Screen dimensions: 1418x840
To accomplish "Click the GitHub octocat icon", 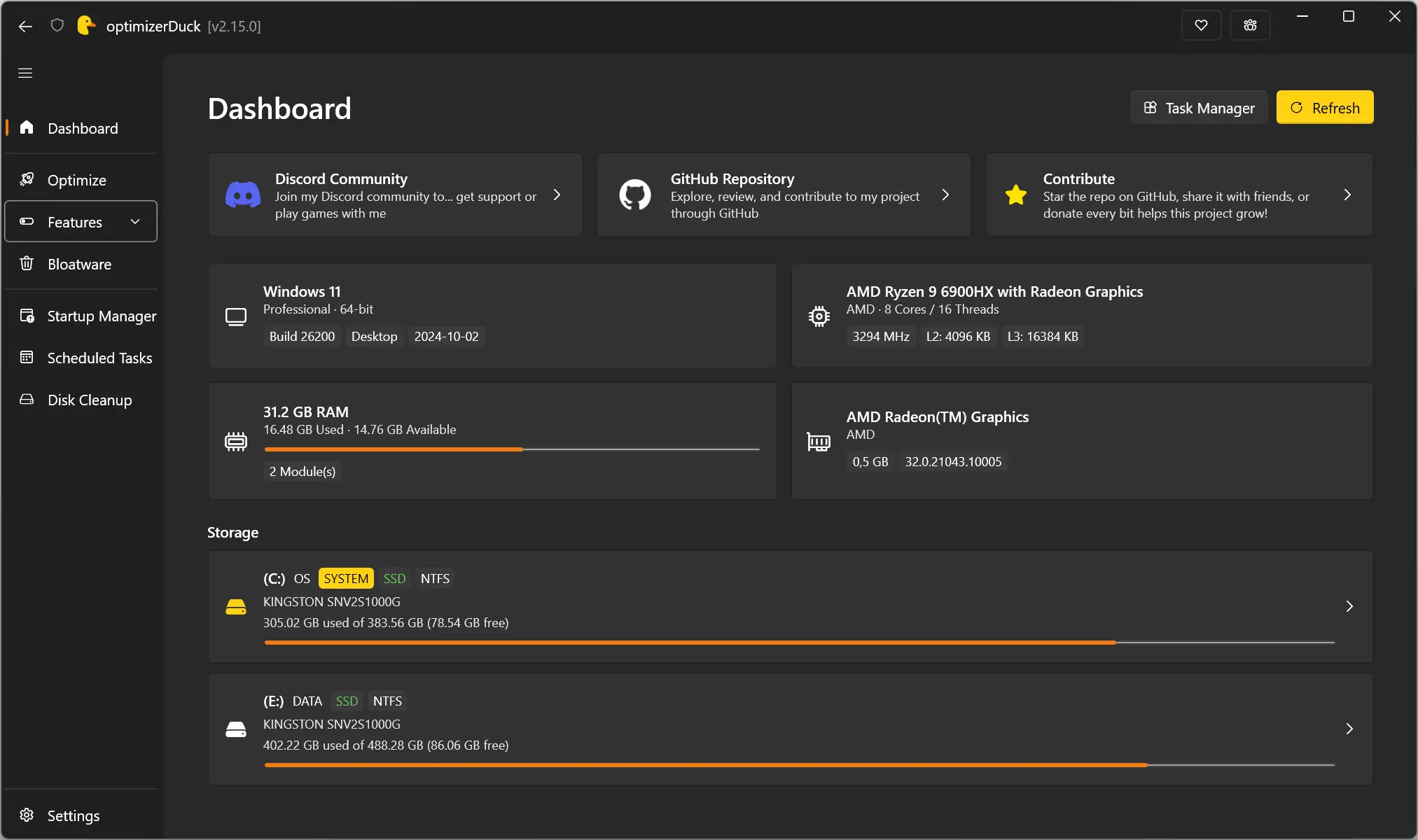I will click(635, 195).
